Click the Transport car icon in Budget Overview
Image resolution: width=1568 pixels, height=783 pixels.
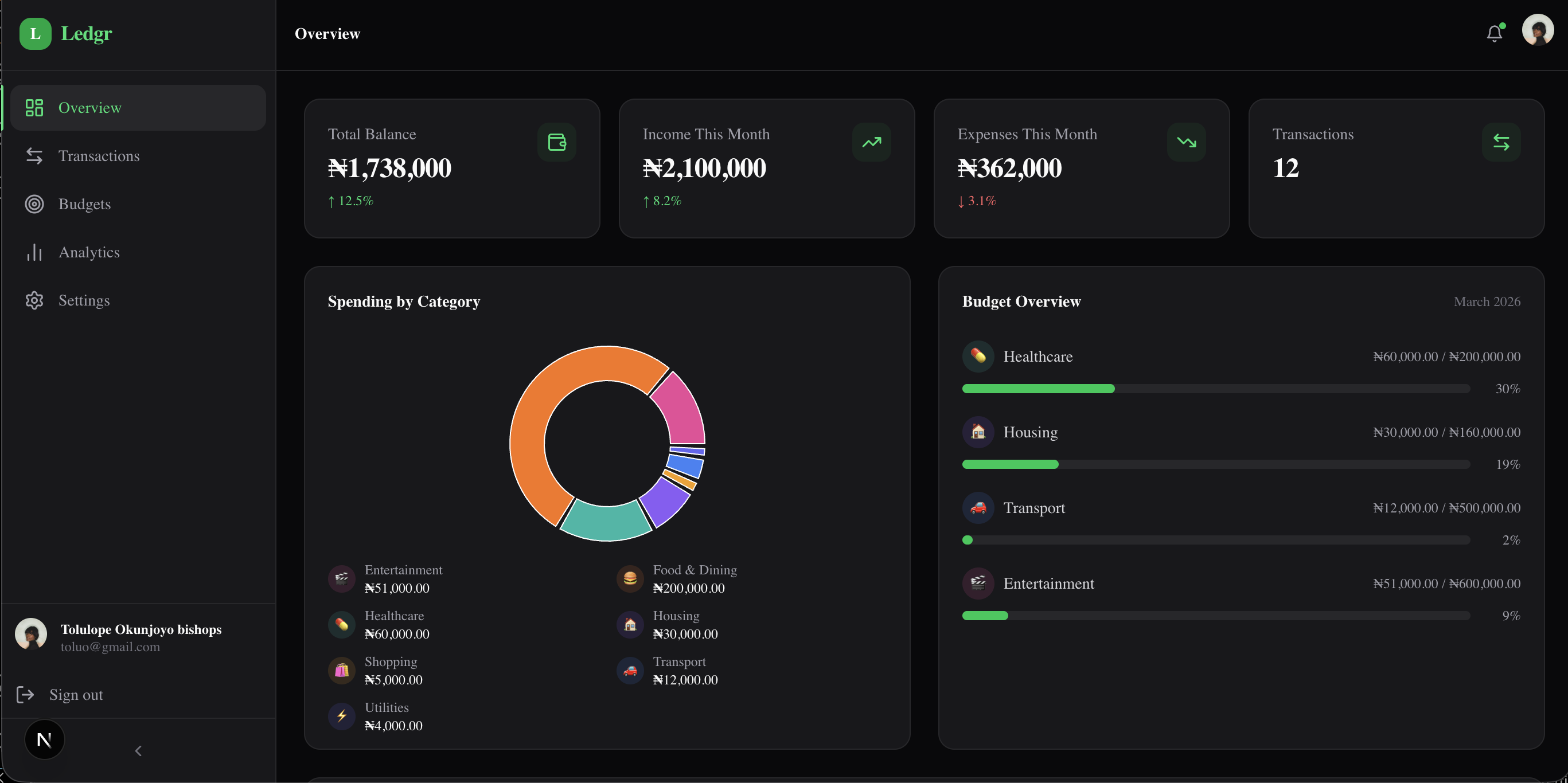[x=978, y=507]
